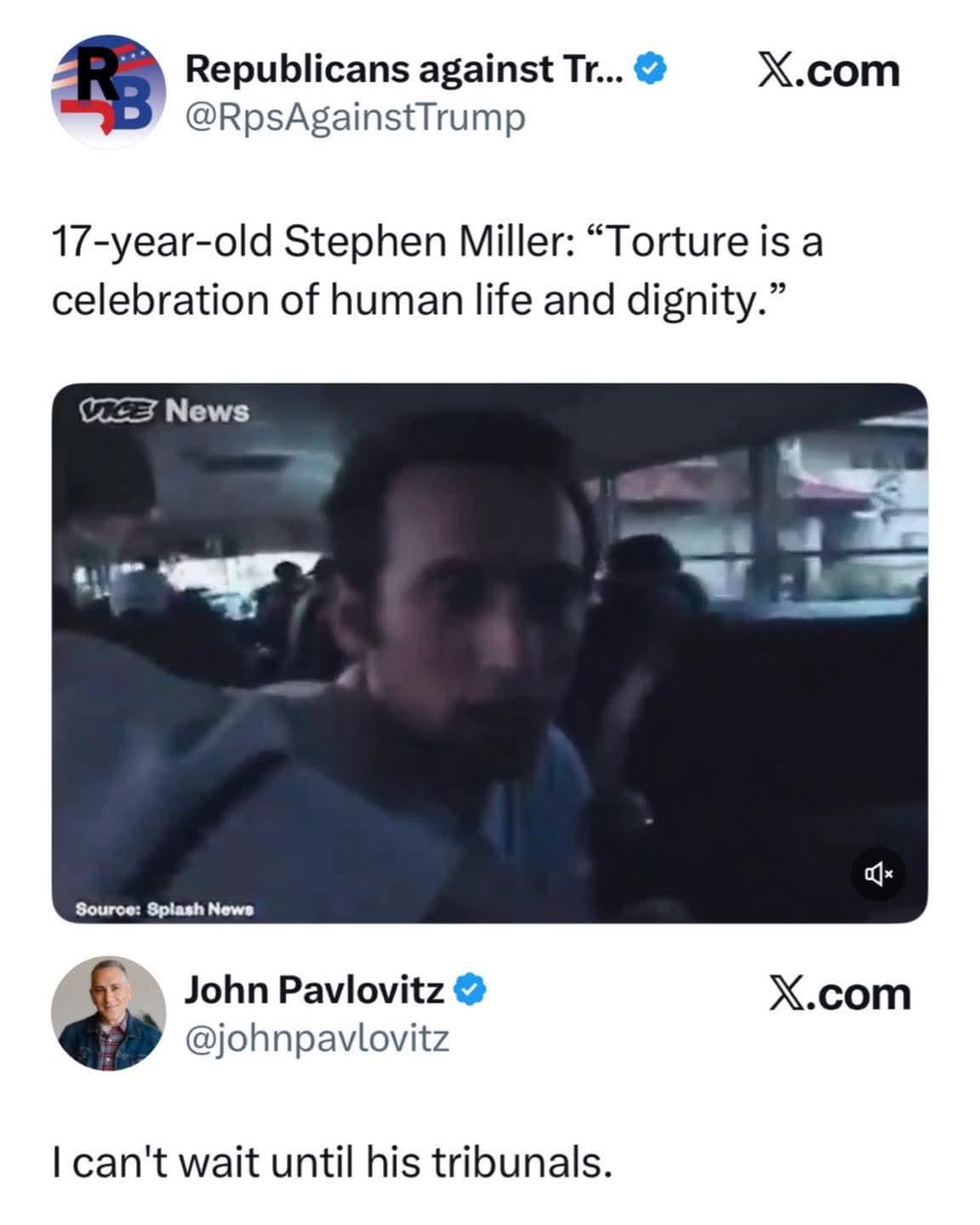
Task: Open John Pavlovitz profile photo
Action: point(108,1012)
